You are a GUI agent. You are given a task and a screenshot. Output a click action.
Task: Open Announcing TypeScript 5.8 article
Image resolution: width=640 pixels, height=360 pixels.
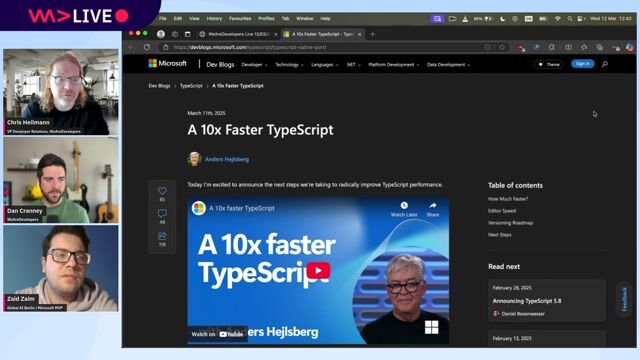(x=527, y=301)
